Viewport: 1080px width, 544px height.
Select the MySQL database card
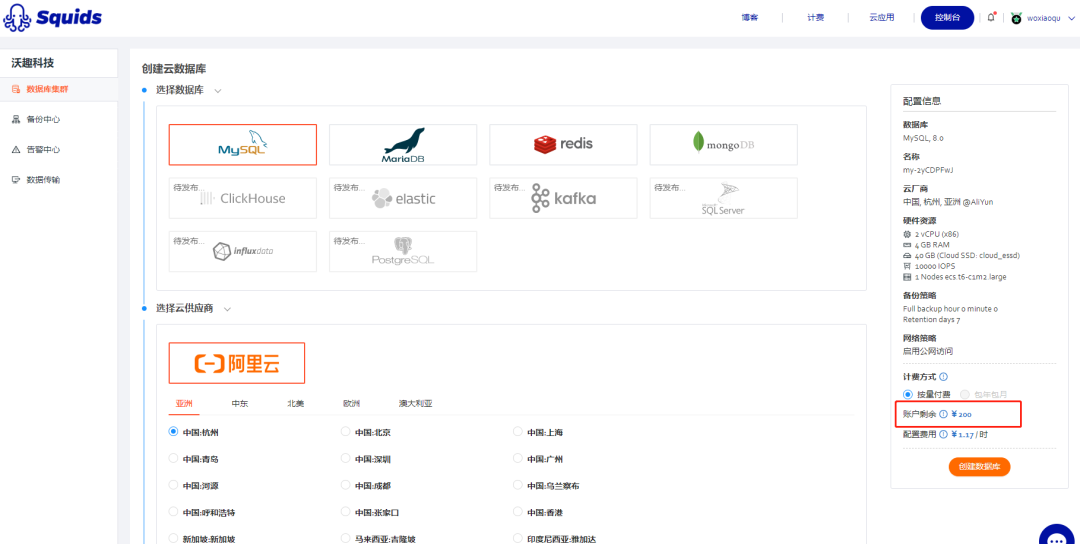click(x=242, y=145)
